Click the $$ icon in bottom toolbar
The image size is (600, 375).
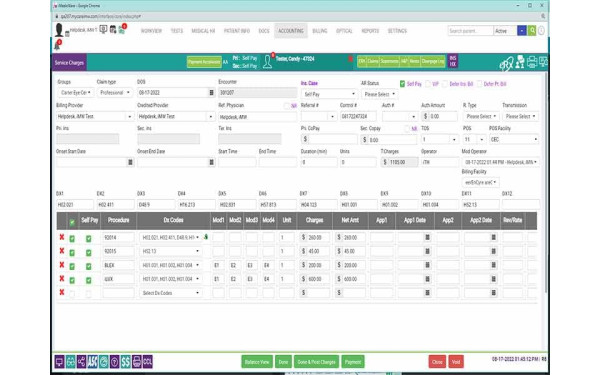(126, 362)
